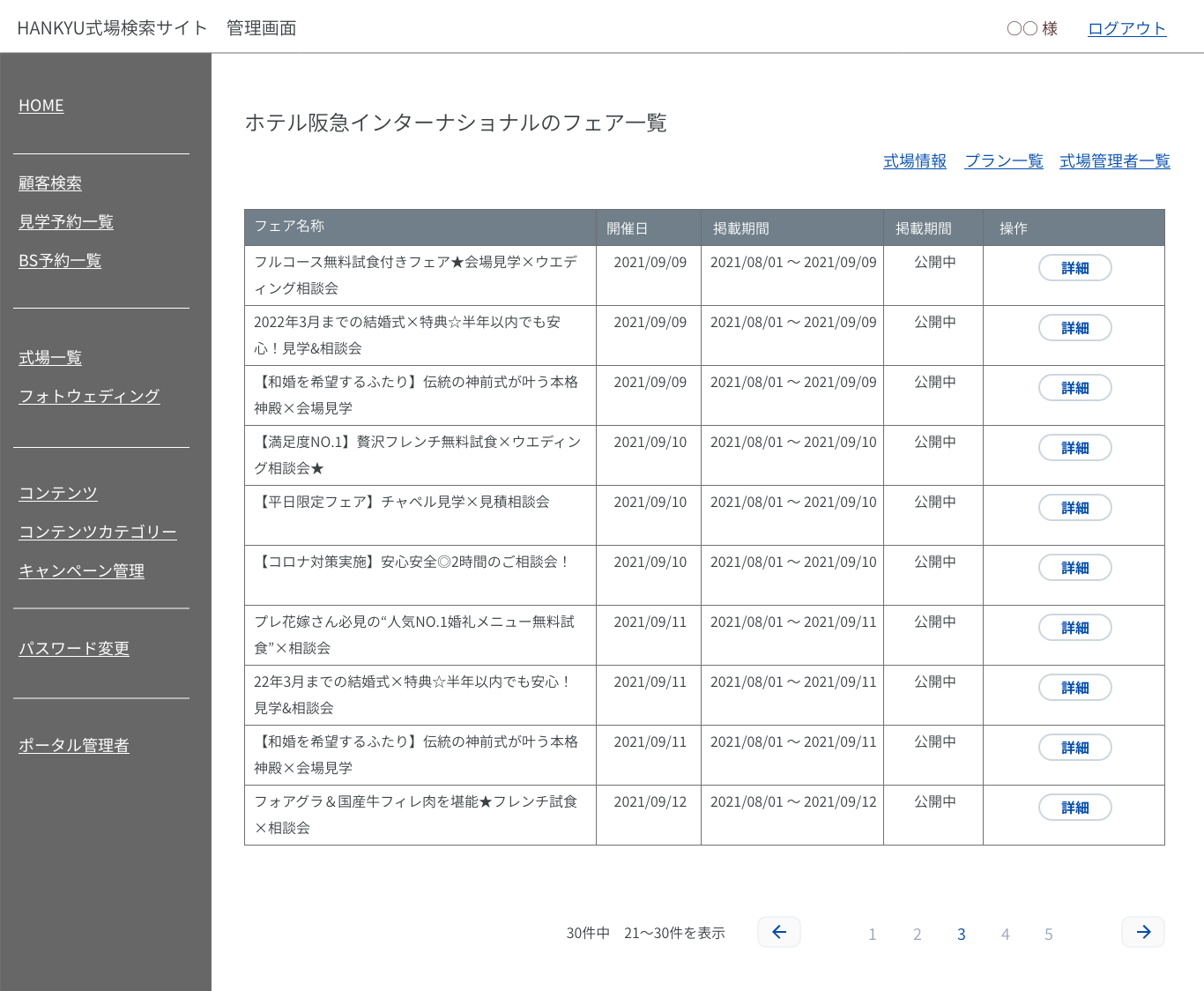Screen dimensions: 1204x991
Task: Open キャンペーン管理 in sidebar
Action: coord(81,571)
